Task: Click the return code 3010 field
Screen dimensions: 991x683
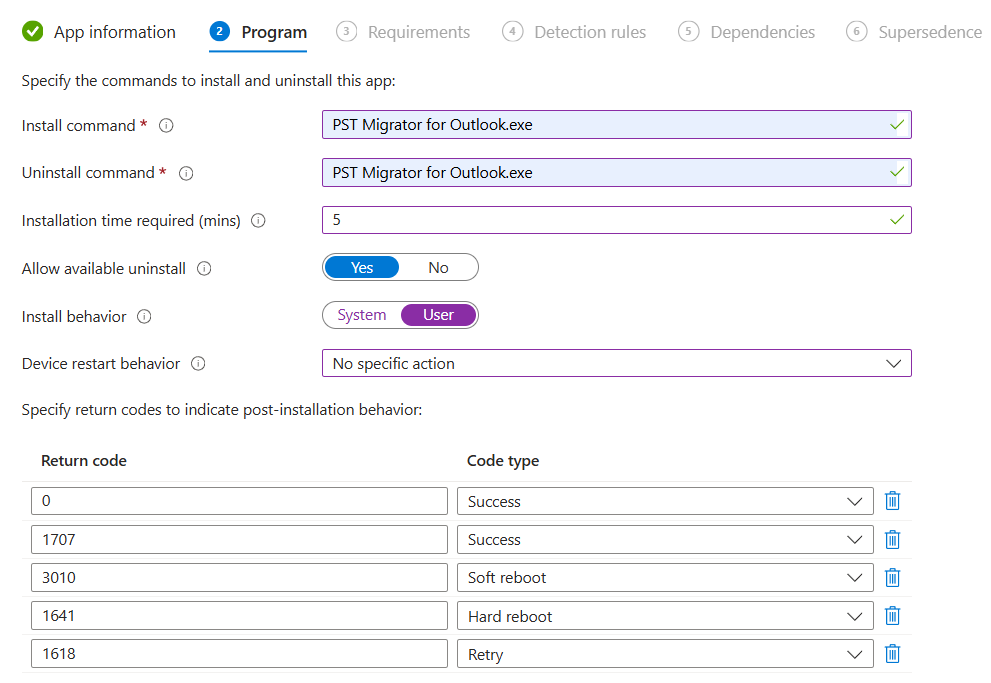Action: click(239, 577)
